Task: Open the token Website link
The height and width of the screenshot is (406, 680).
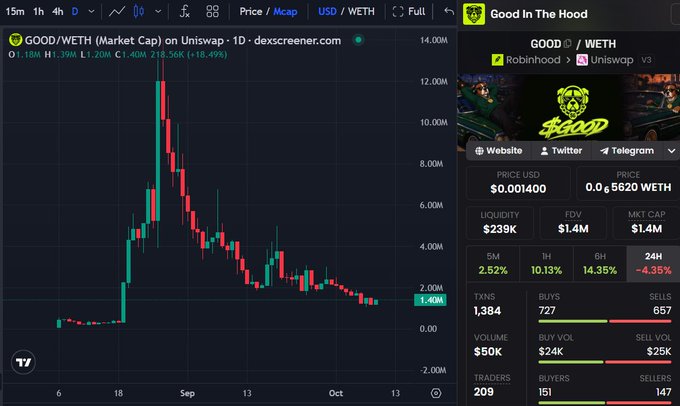Action: click(498, 151)
